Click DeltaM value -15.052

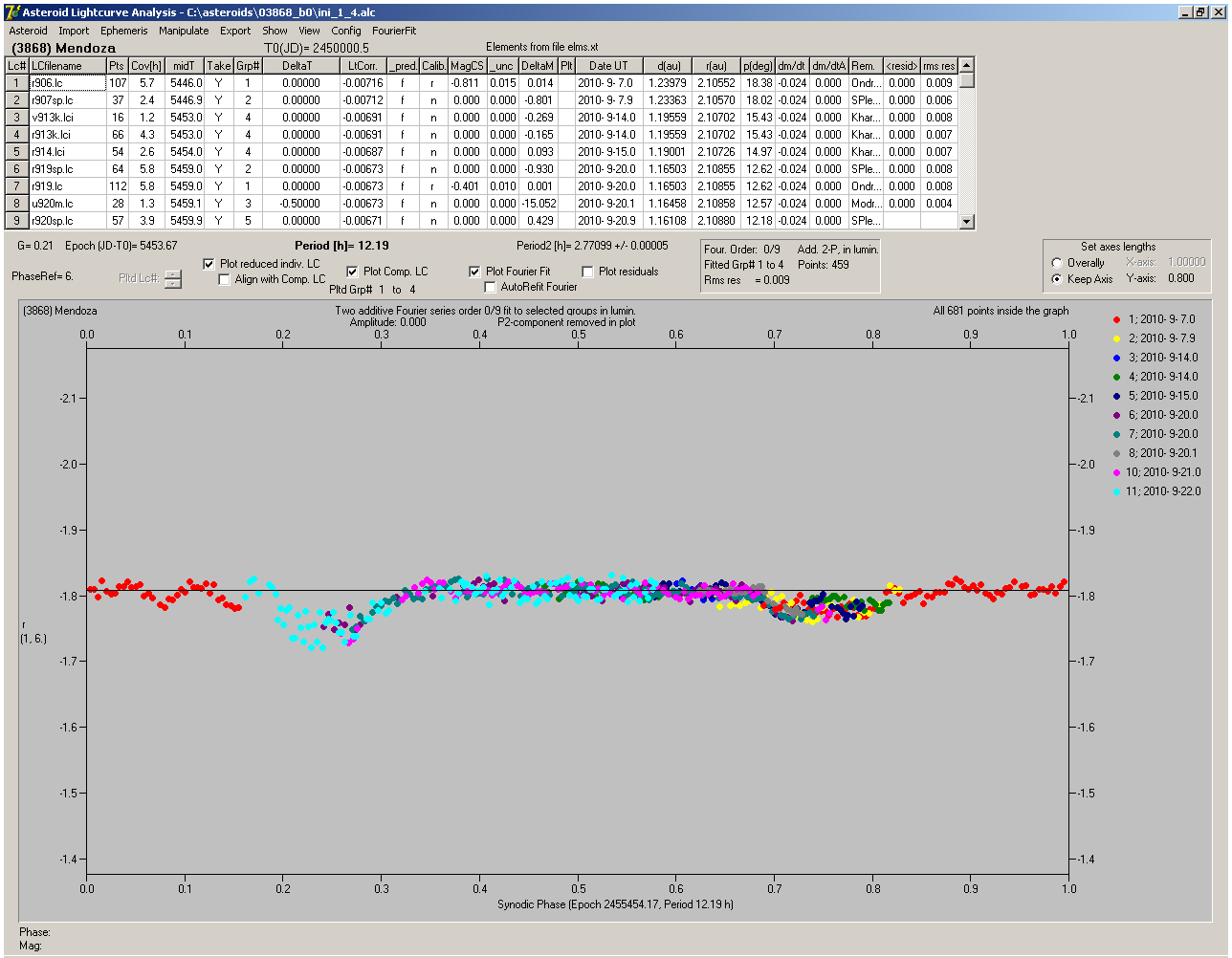coord(539,204)
